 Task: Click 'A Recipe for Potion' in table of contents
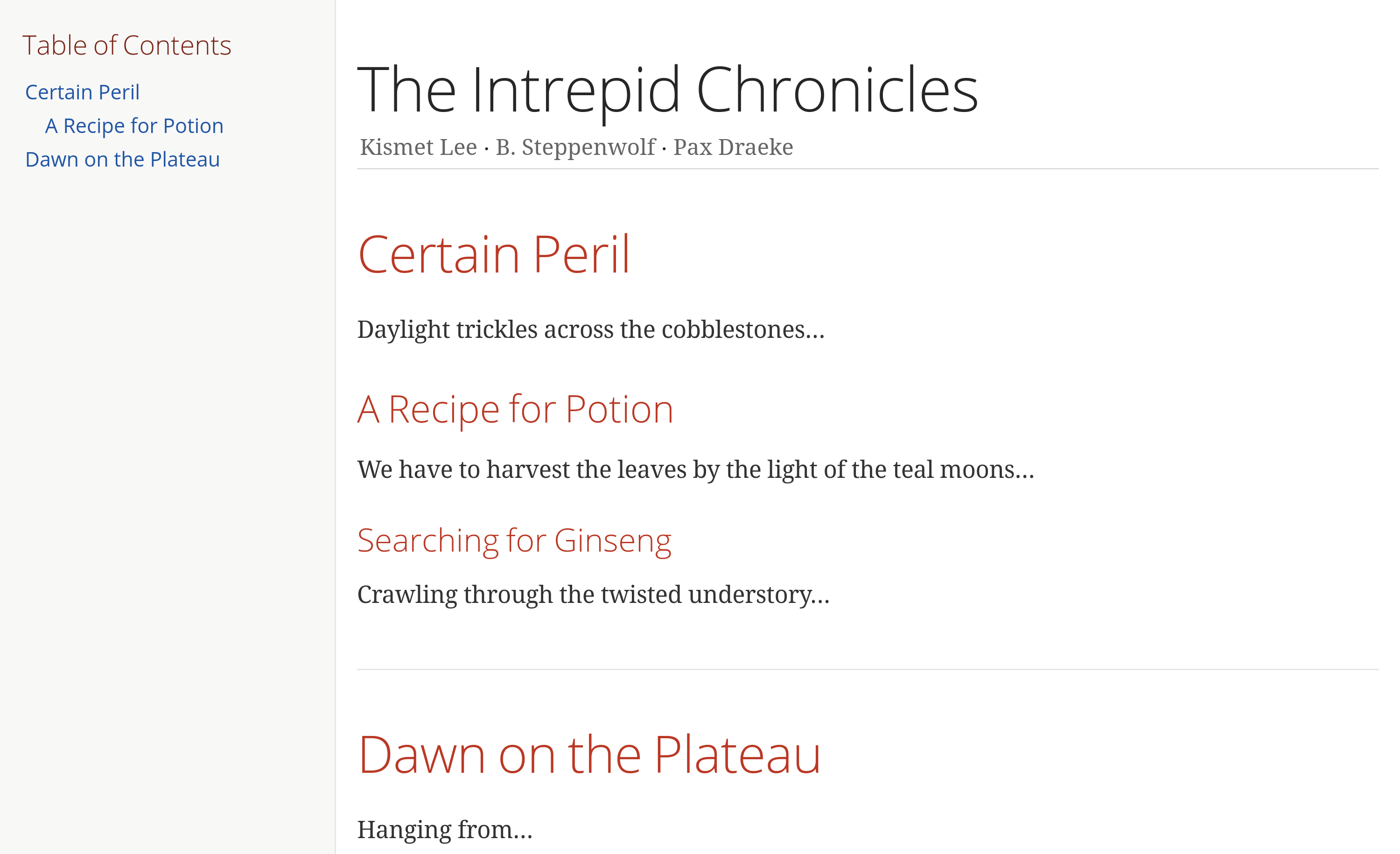134,124
